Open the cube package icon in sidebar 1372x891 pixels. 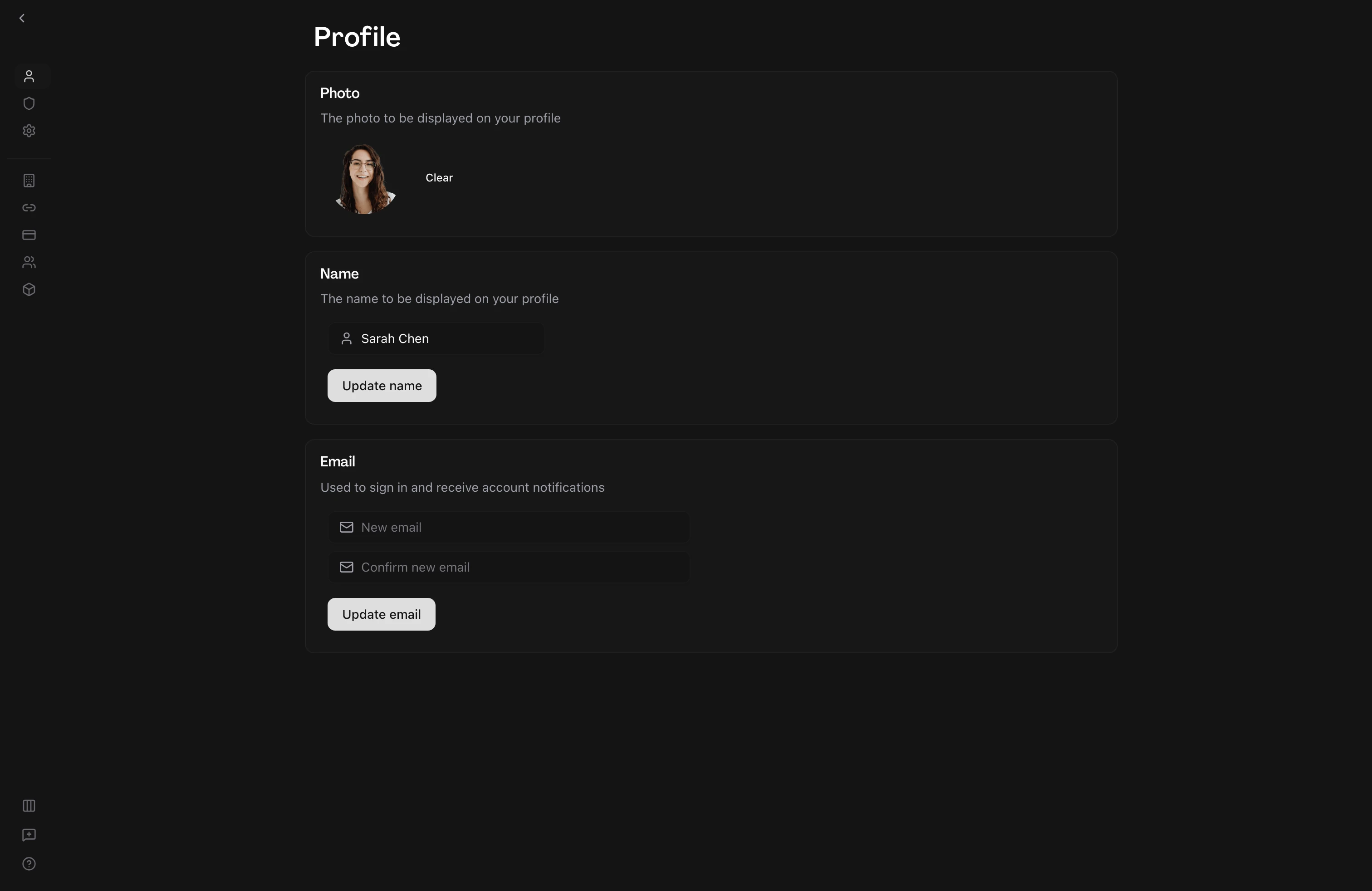point(29,289)
